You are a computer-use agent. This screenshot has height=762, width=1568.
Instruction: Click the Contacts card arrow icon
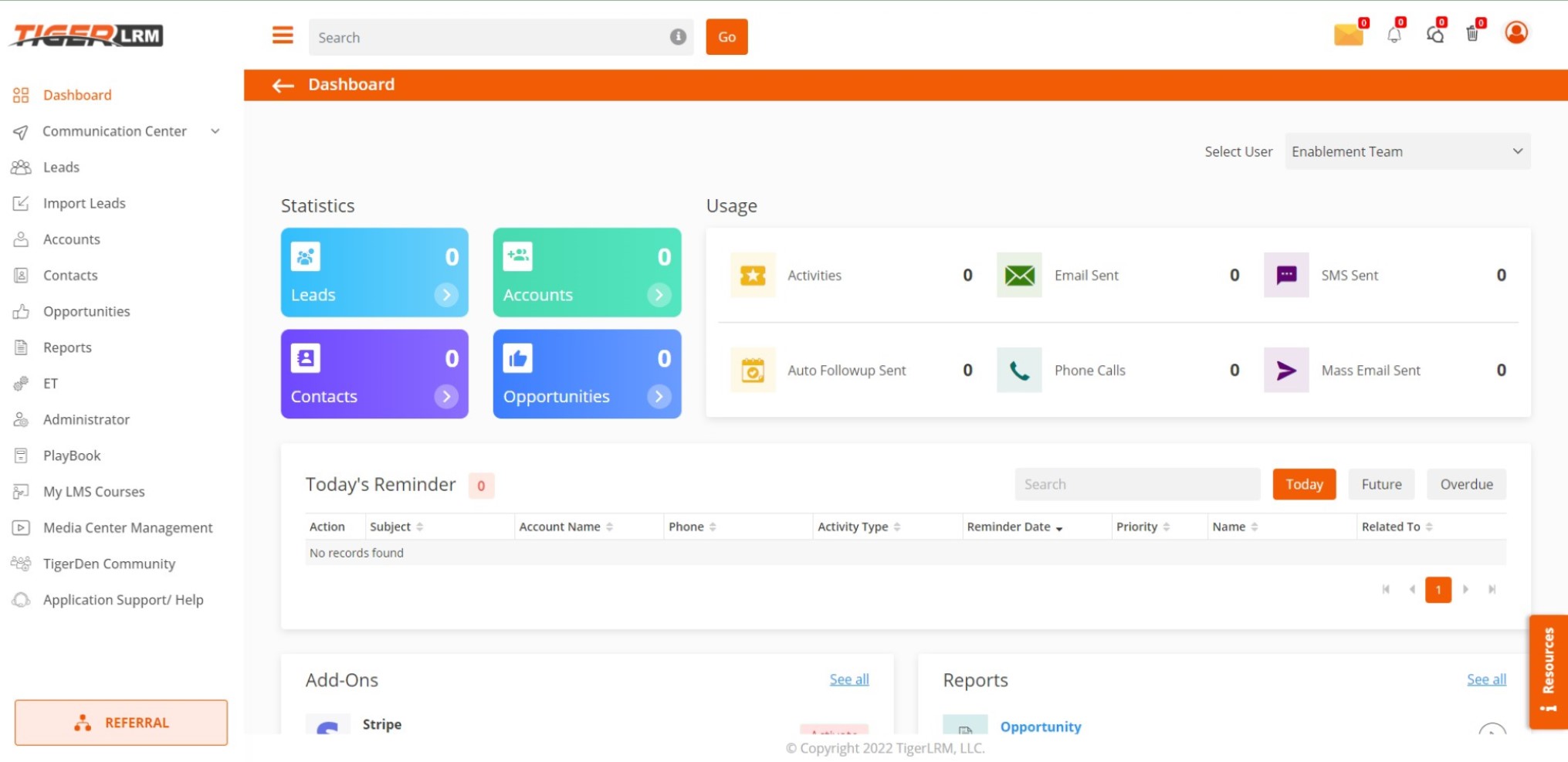(x=446, y=396)
